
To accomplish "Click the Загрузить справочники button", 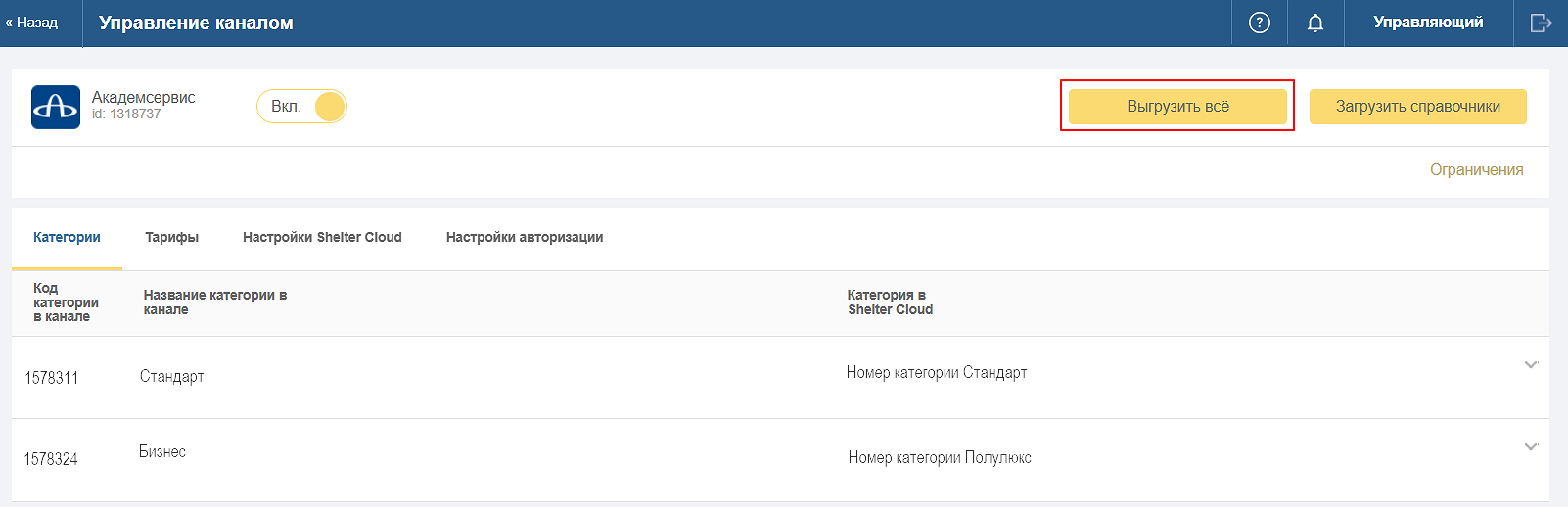I will tap(1418, 107).
